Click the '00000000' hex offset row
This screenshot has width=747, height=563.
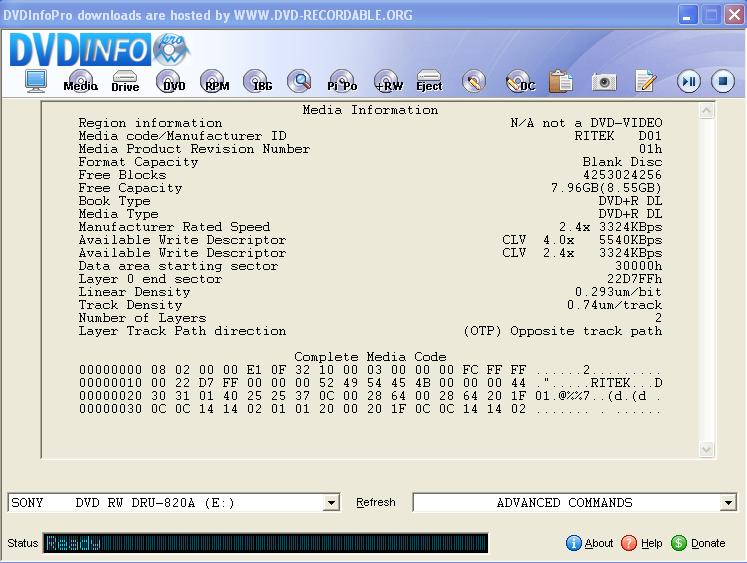coord(370,370)
